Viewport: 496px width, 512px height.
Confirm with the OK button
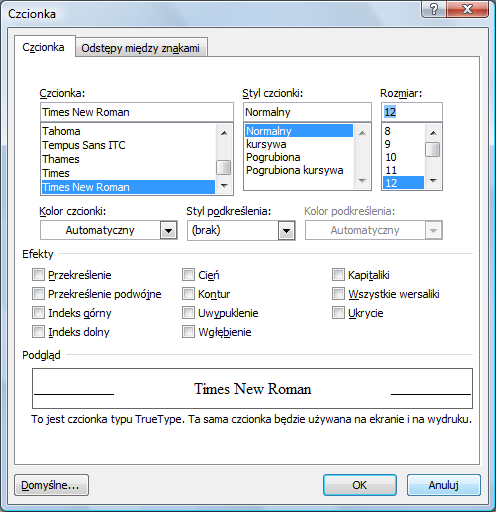pos(360,485)
